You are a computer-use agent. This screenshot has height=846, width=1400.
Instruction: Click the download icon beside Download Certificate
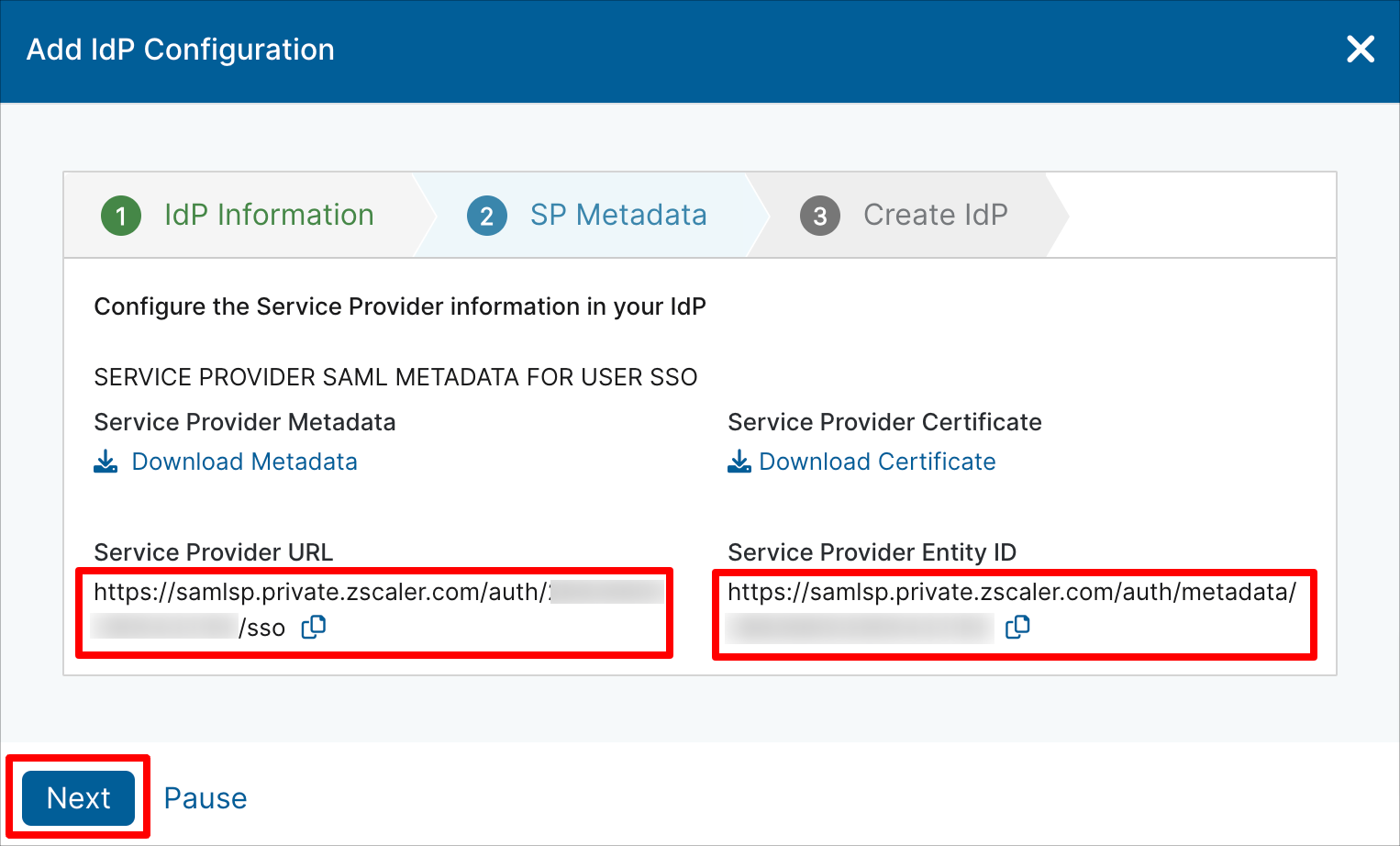[739, 462]
